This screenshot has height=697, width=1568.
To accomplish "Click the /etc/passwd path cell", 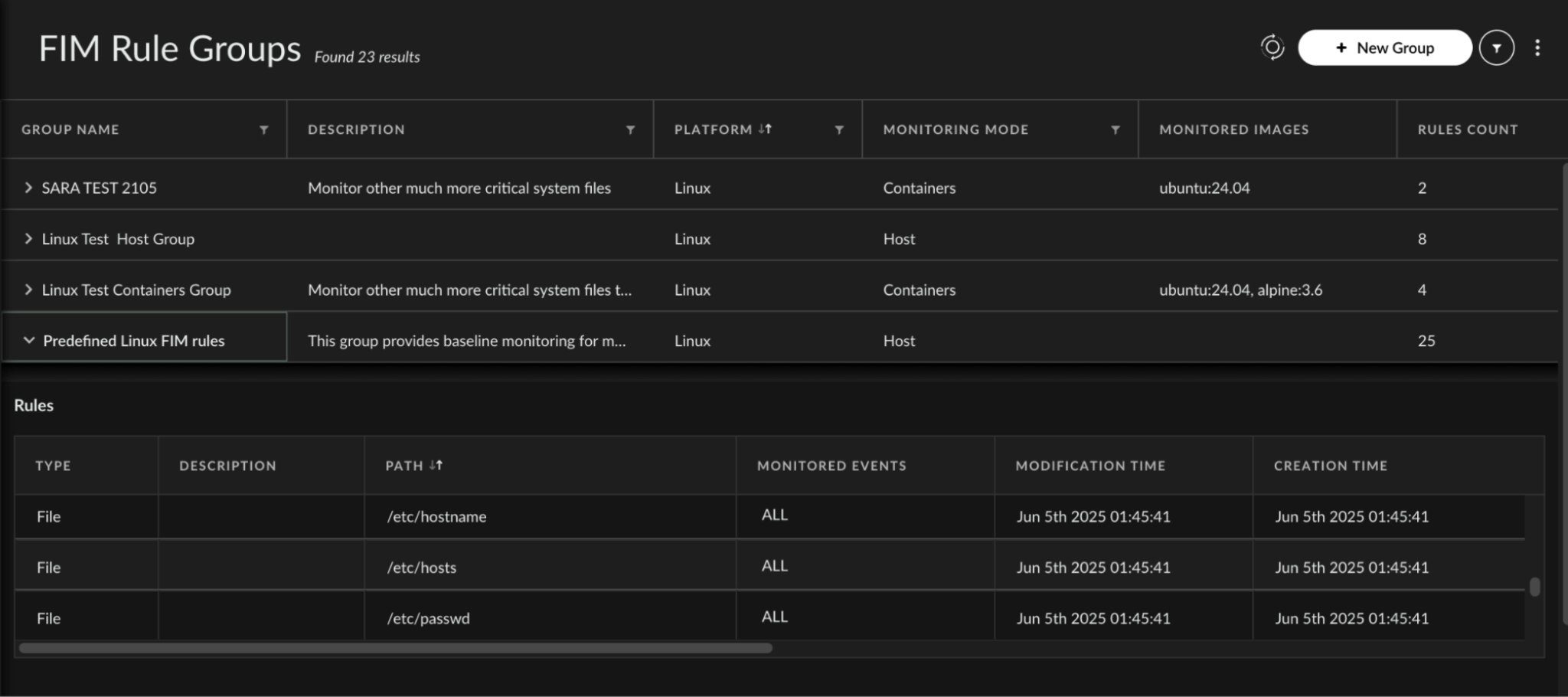I will [428, 618].
